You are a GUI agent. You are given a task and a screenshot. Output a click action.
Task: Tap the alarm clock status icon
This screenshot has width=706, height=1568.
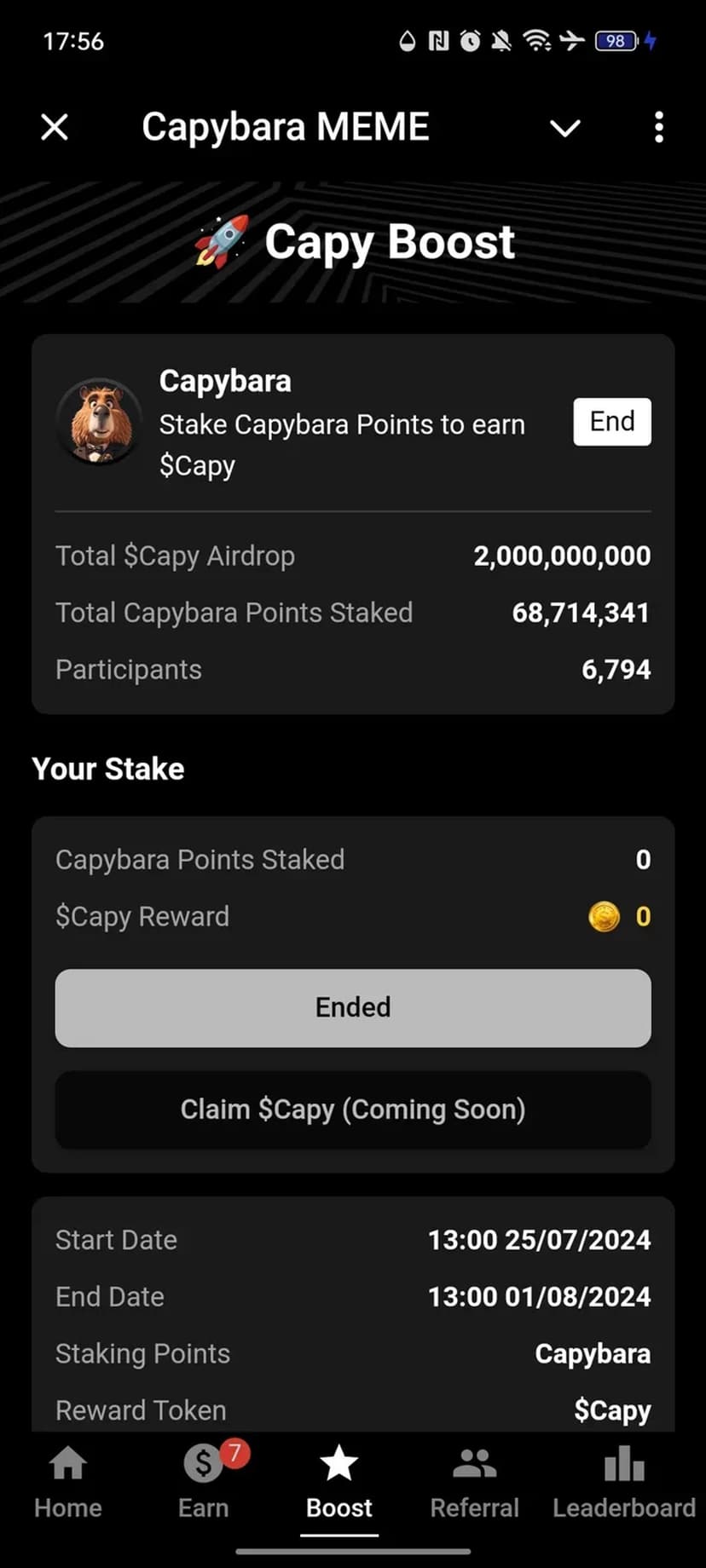[x=470, y=40]
